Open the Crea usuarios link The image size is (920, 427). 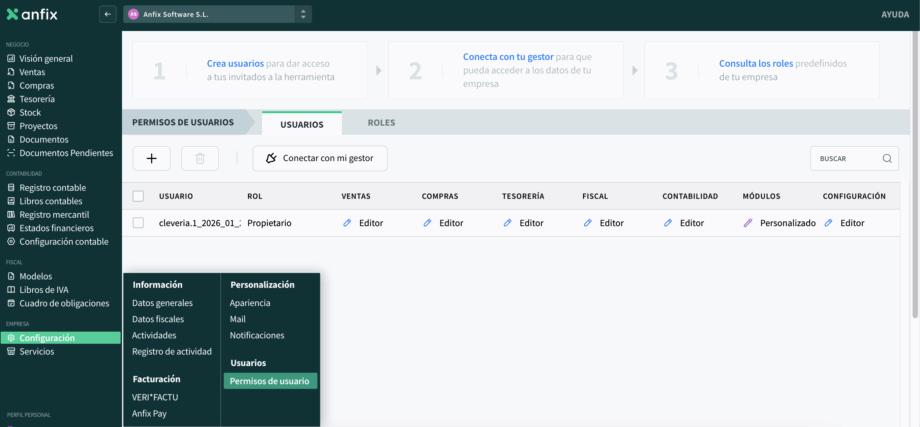point(235,63)
